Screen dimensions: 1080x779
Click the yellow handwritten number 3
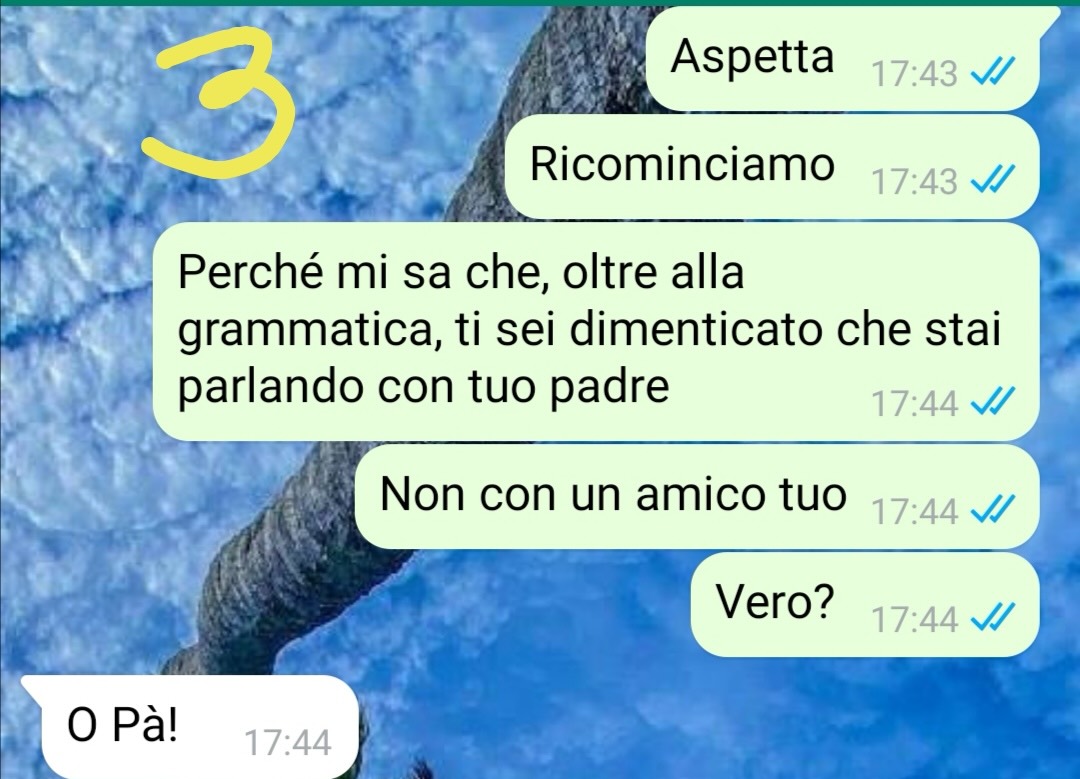(219, 103)
